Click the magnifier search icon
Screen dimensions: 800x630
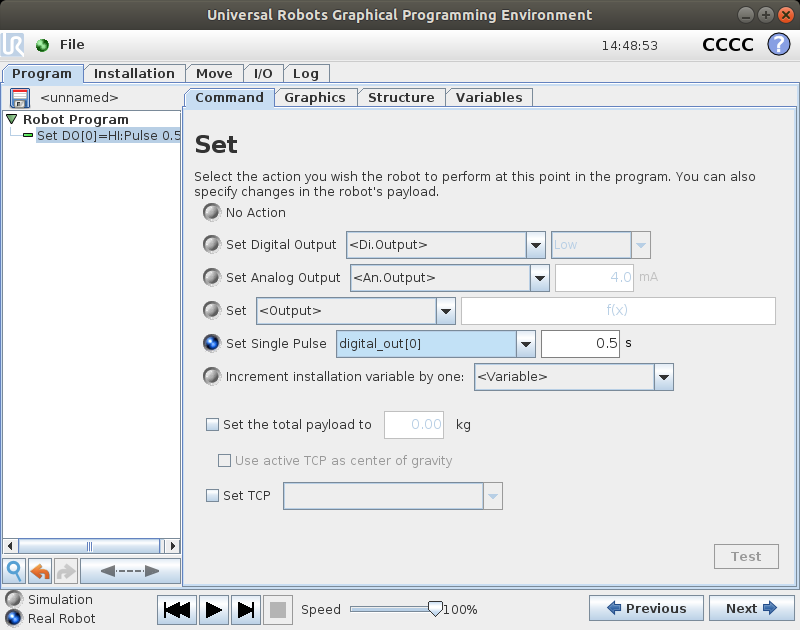pyautogui.click(x=14, y=571)
